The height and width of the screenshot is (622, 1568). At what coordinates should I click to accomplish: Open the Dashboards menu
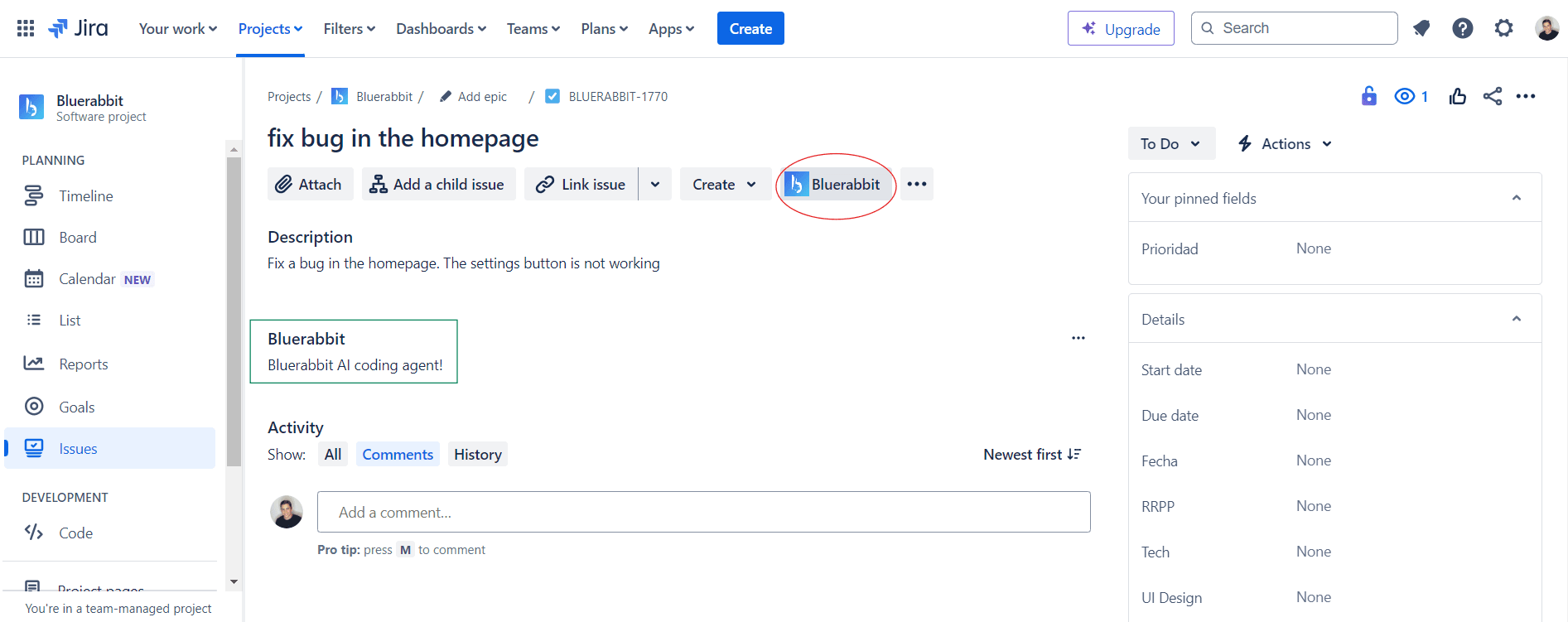[441, 29]
